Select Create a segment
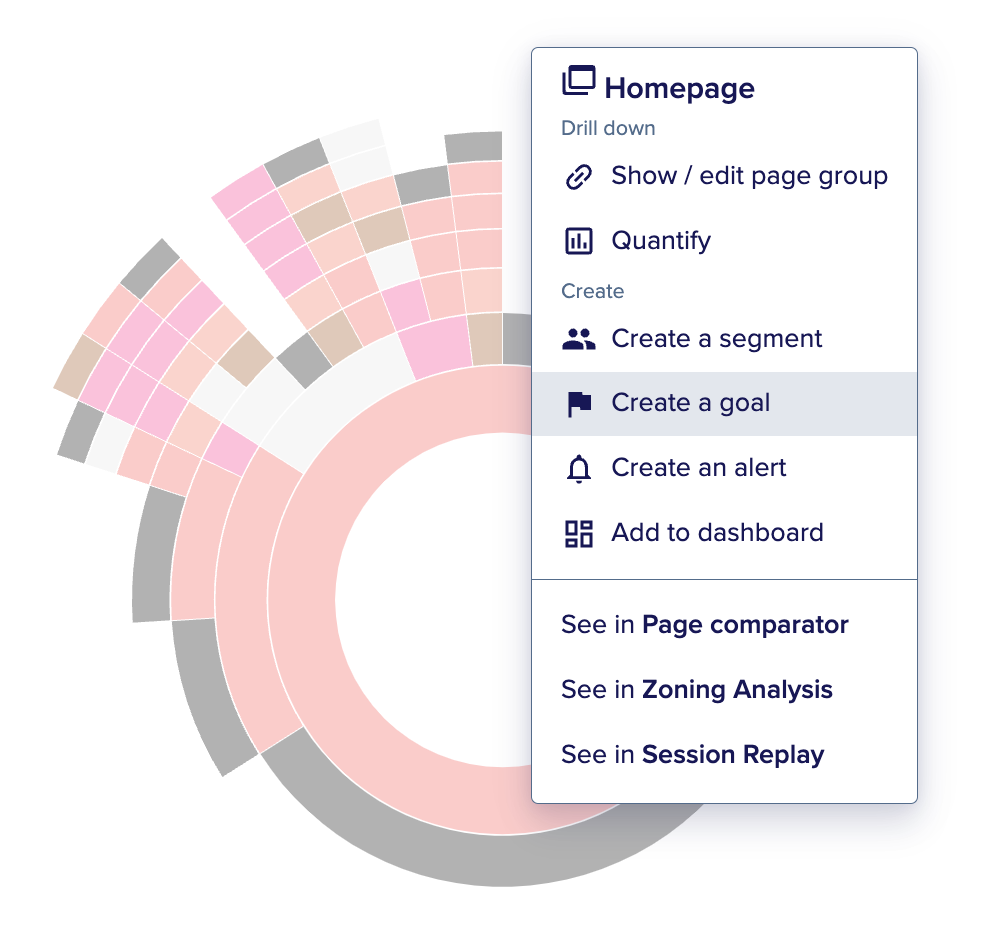This screenshot has height=930, width=986. [716, 339]
